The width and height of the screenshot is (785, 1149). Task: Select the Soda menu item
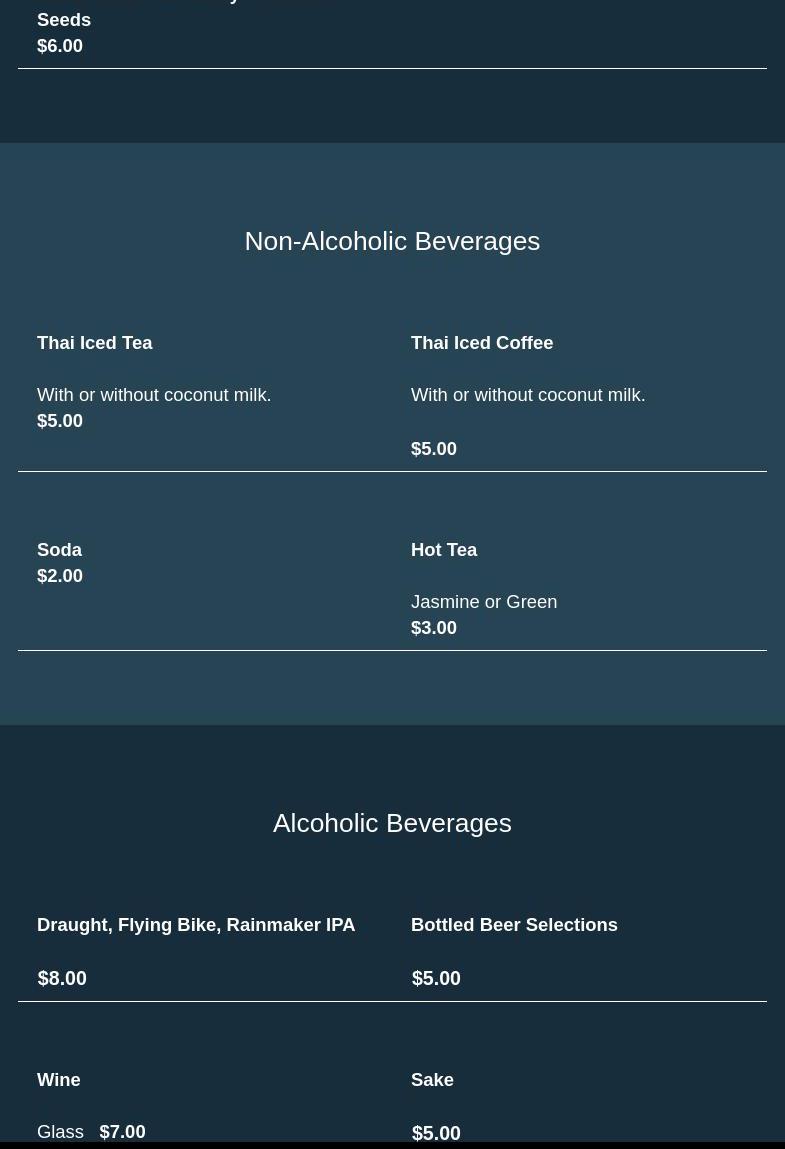point(59,550)
